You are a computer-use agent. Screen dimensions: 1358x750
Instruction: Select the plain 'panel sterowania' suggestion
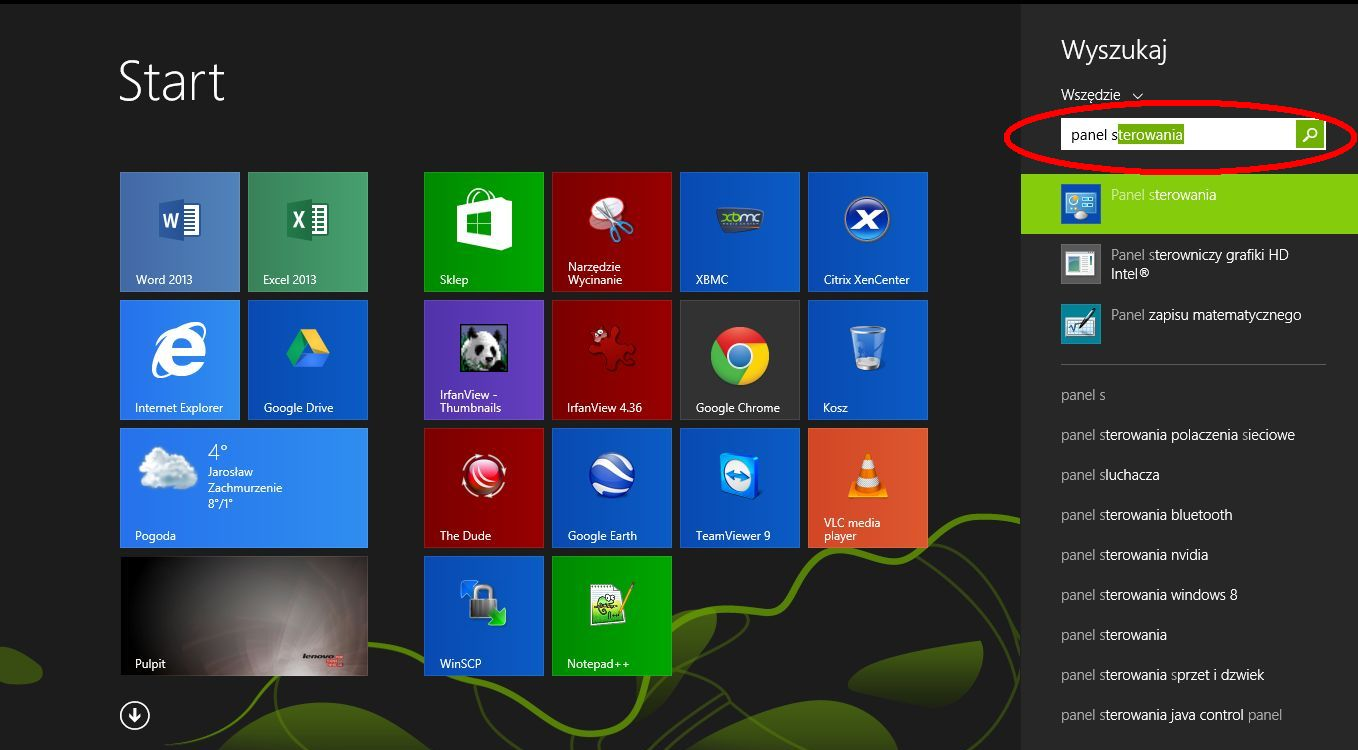[1114, 635]
